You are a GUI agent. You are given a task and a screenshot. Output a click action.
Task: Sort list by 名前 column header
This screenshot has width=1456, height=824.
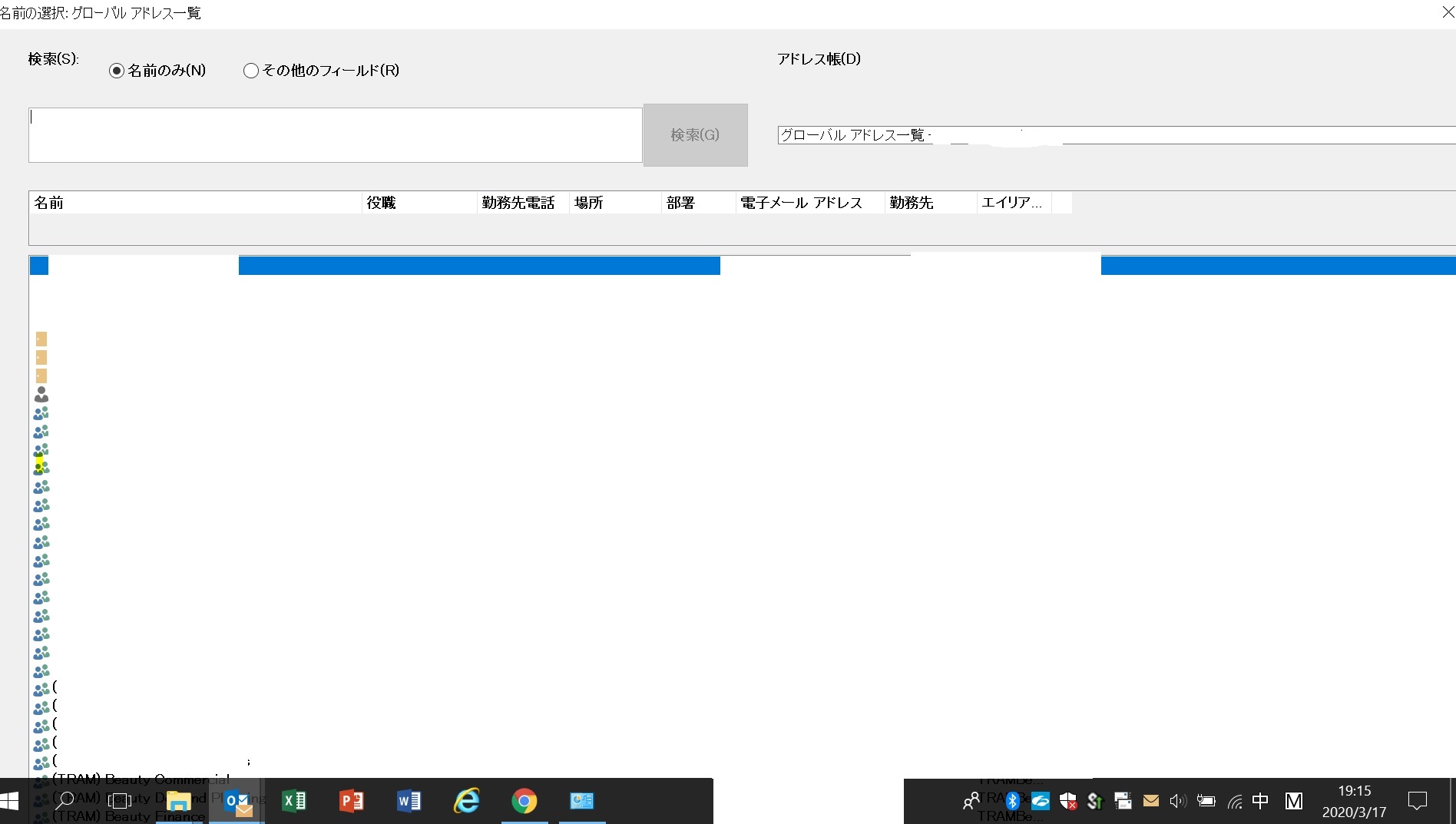coord(196,203)
